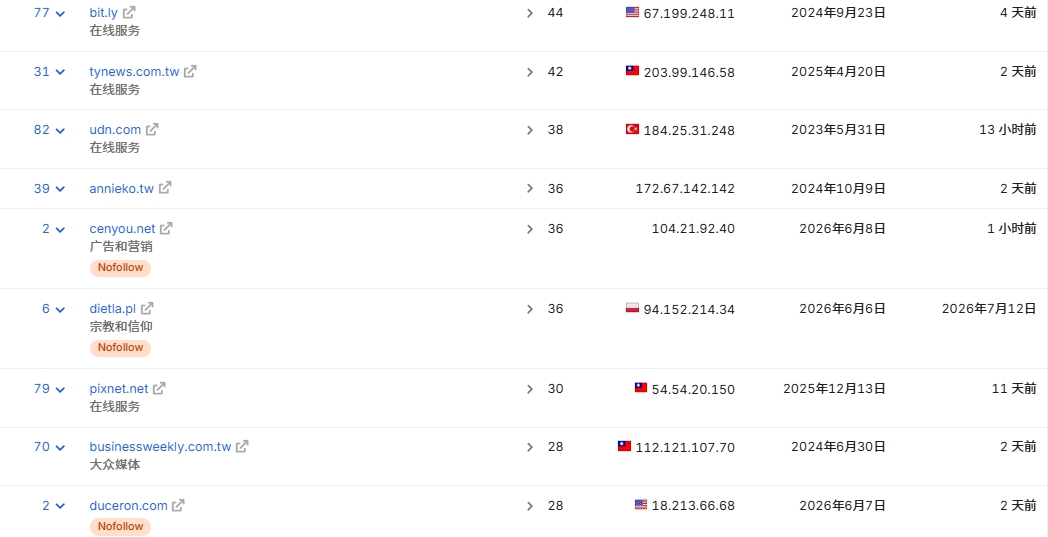
Task: Click the Nofollow tag under duceron.com
Action: tap(120, 526)
